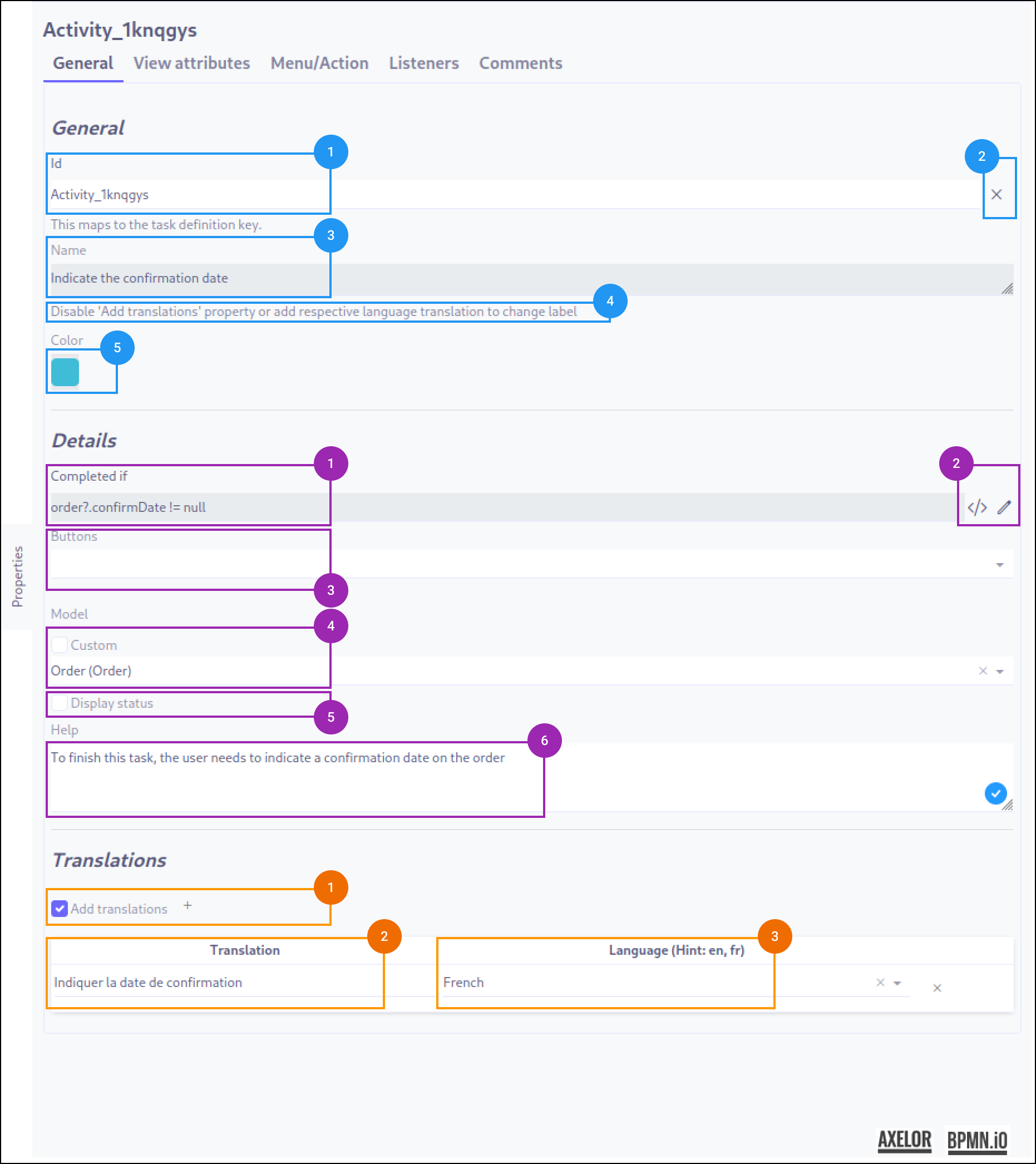
Task: Clear the Id field with the X icon
Action: (996, 195)
